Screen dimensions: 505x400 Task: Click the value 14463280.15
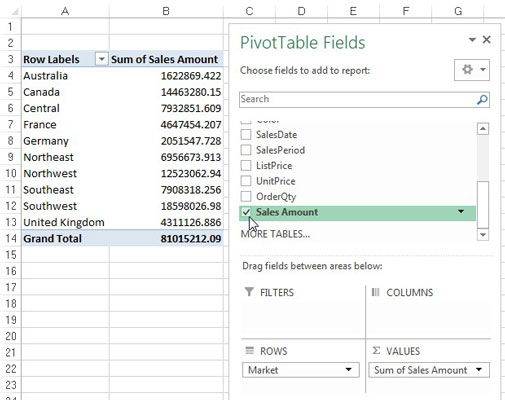[191, 92]
